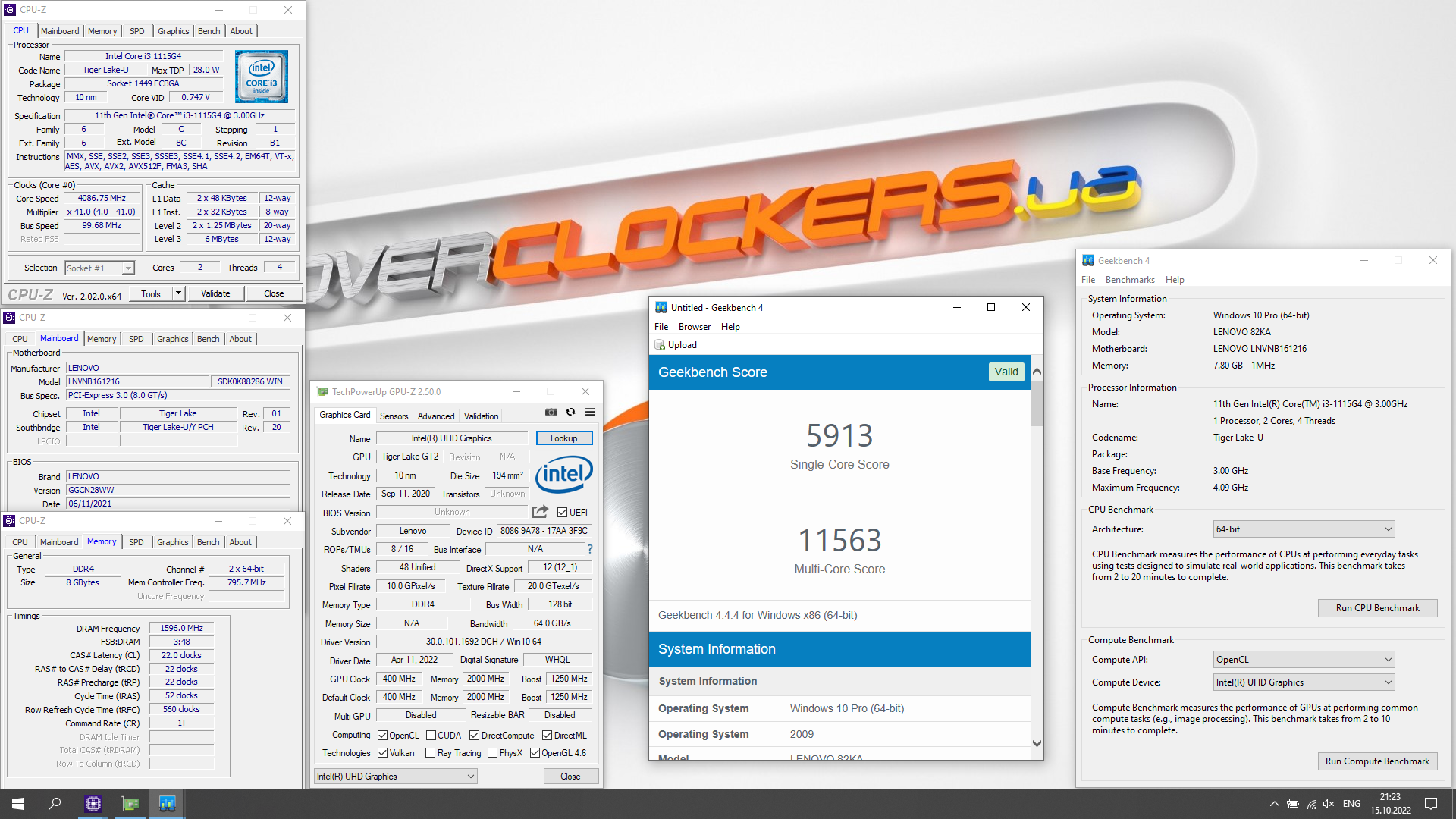Screen dimensions: 1456x819
Task: Click the Geekbench scrollbar down arrow
Action: [1037, 744]
